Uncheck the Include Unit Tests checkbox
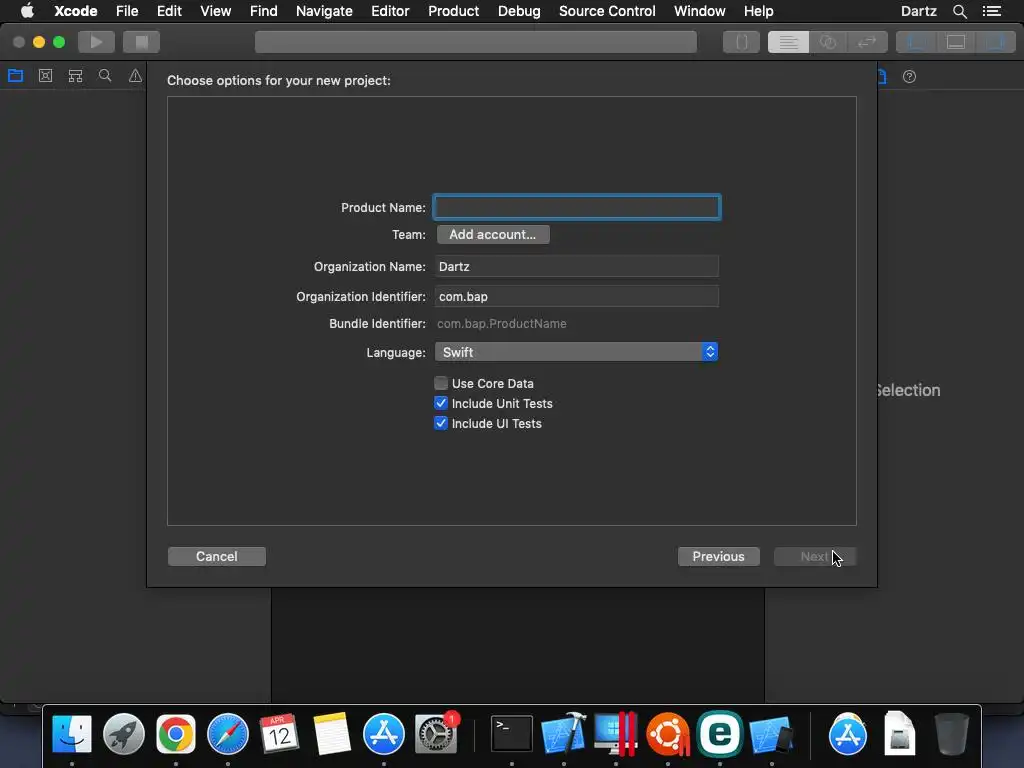This screenshot has height=768, width=1024. pos(441,404)
